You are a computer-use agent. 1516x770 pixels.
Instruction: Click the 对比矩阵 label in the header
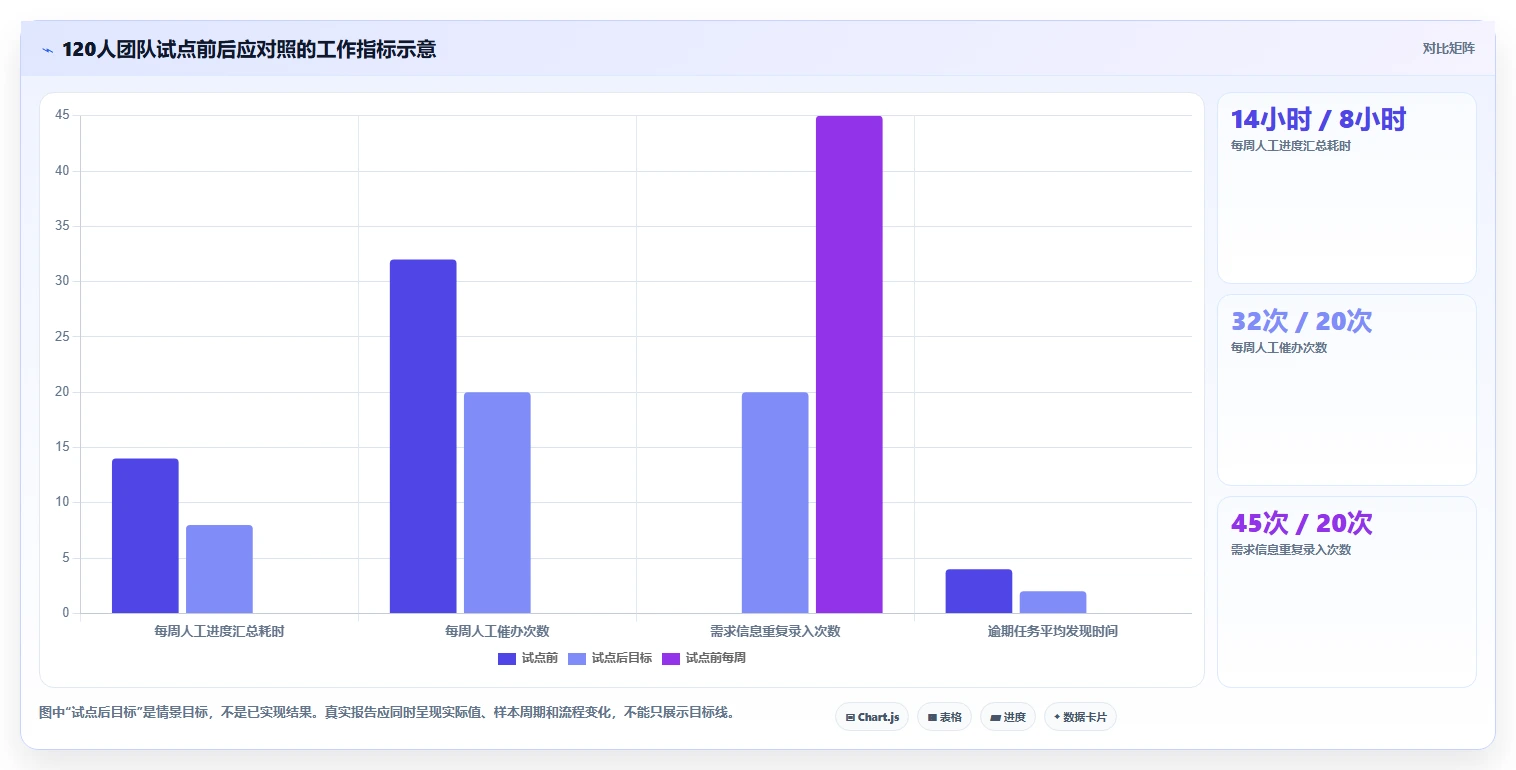[x=1449, y=48]
